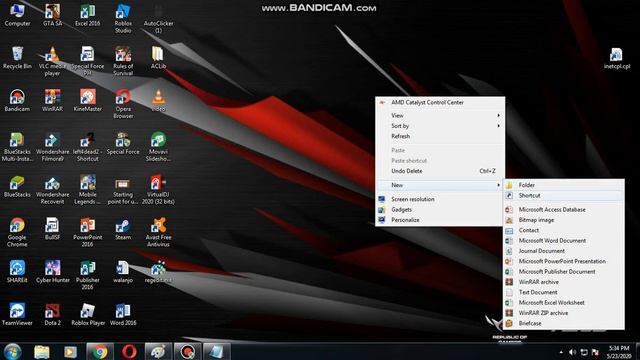Click the AutoClicker (1) desktop icon
The height and width of the screenshot is (360, 640).
(x=158, y=19)
